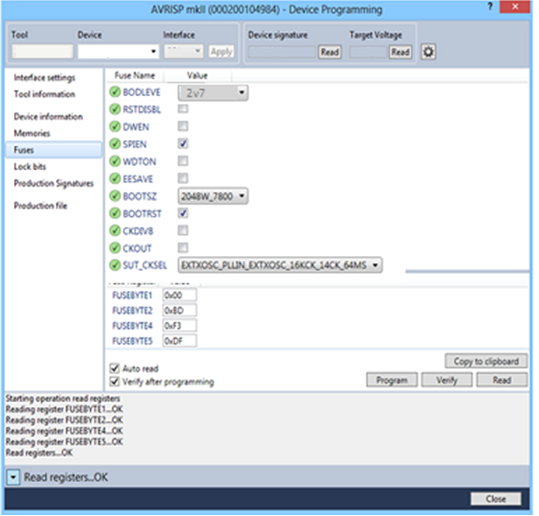Click the green check icon next to SPIEN
Image resolution: width=539 pixels, height=516 pixels.
(115, 144)
